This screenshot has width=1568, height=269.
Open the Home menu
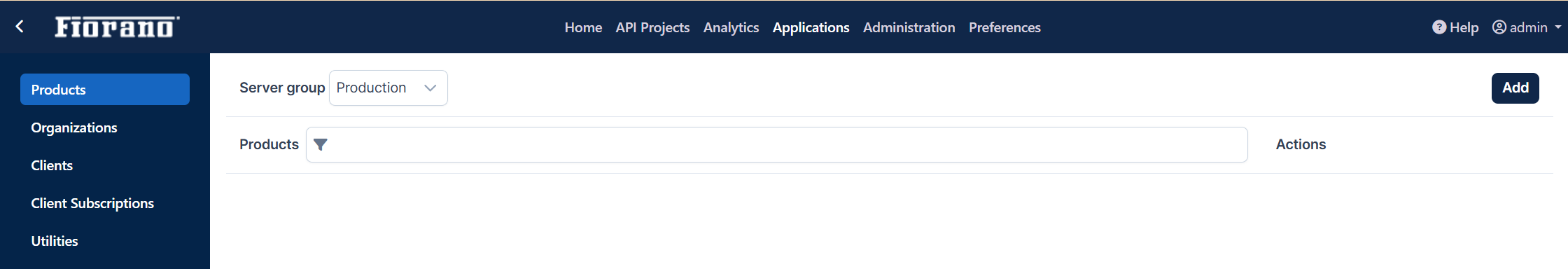coord(583,27)
